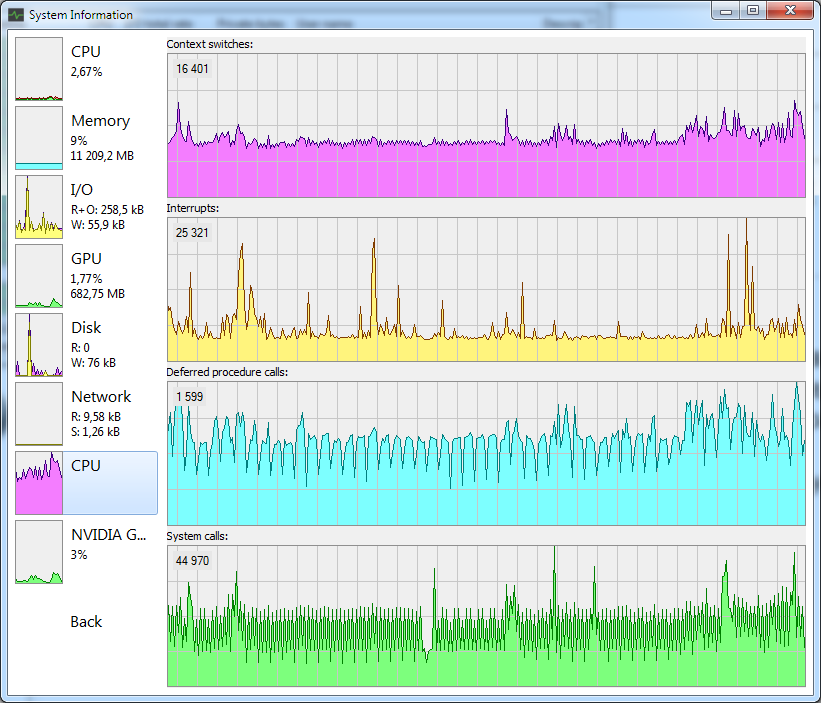821x703 pixels.
Task: Click the Deferred procedure calls graph
Action: (x=486, y=453)
